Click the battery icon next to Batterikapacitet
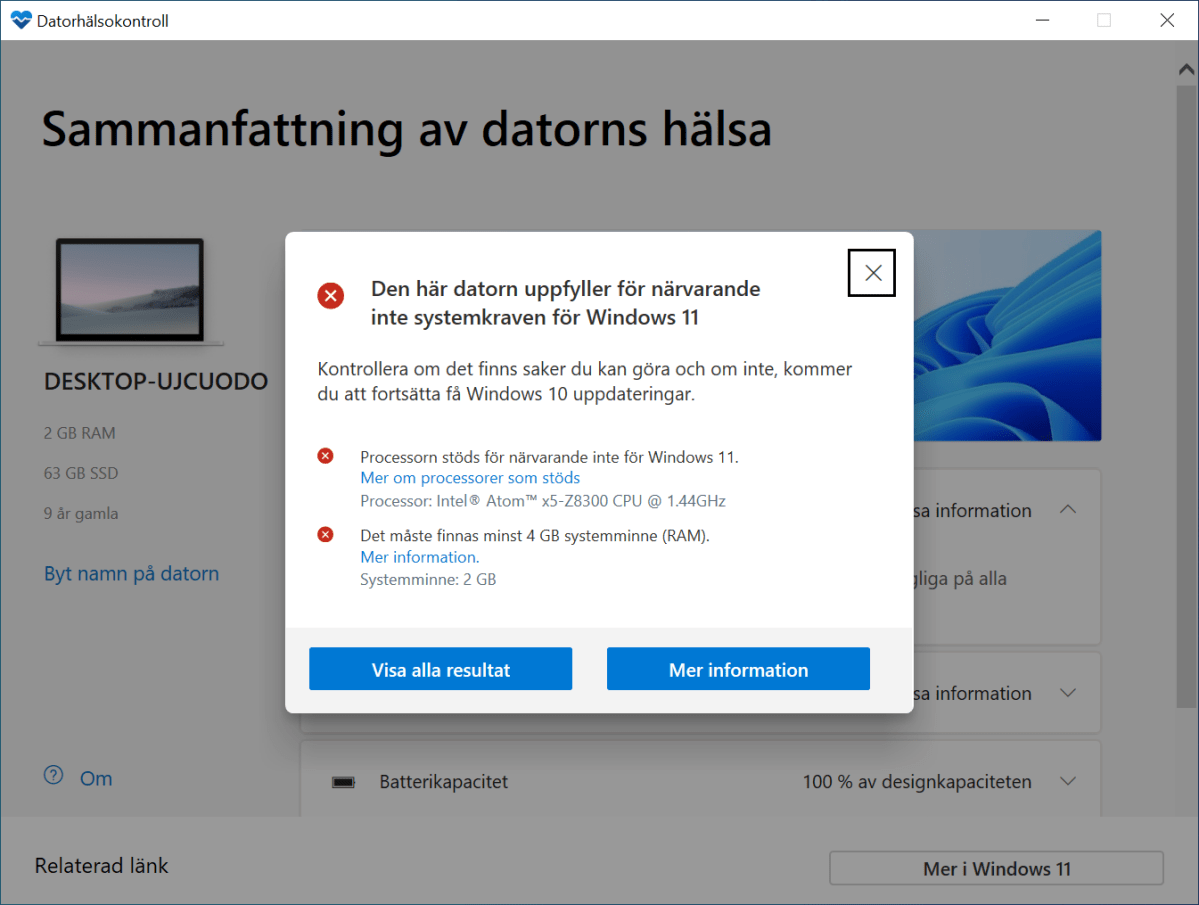This screenshot has height=905, width=1199. (x=344, y=781)
